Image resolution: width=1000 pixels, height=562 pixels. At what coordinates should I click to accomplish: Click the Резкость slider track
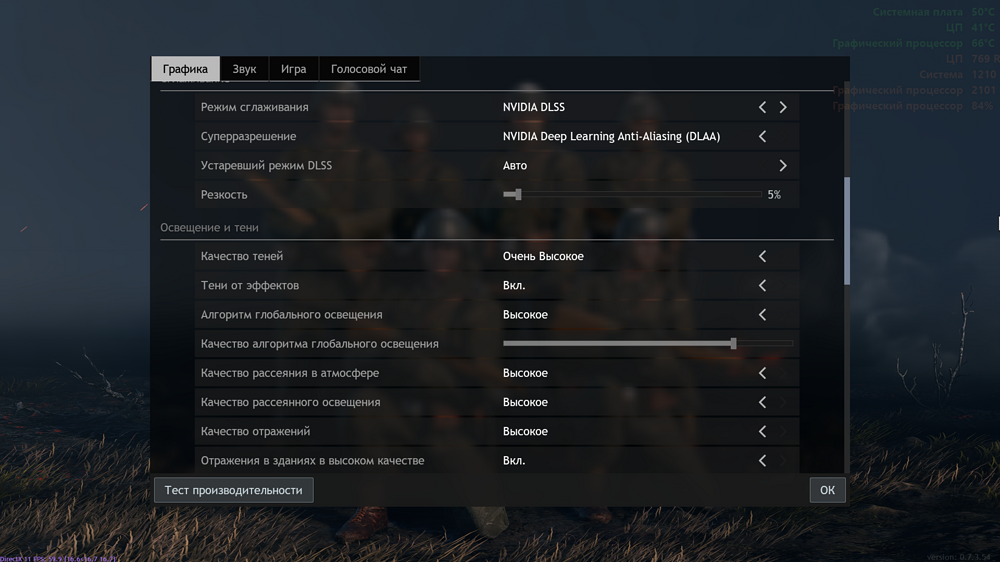pyautogui.click(x=640, y=195)
